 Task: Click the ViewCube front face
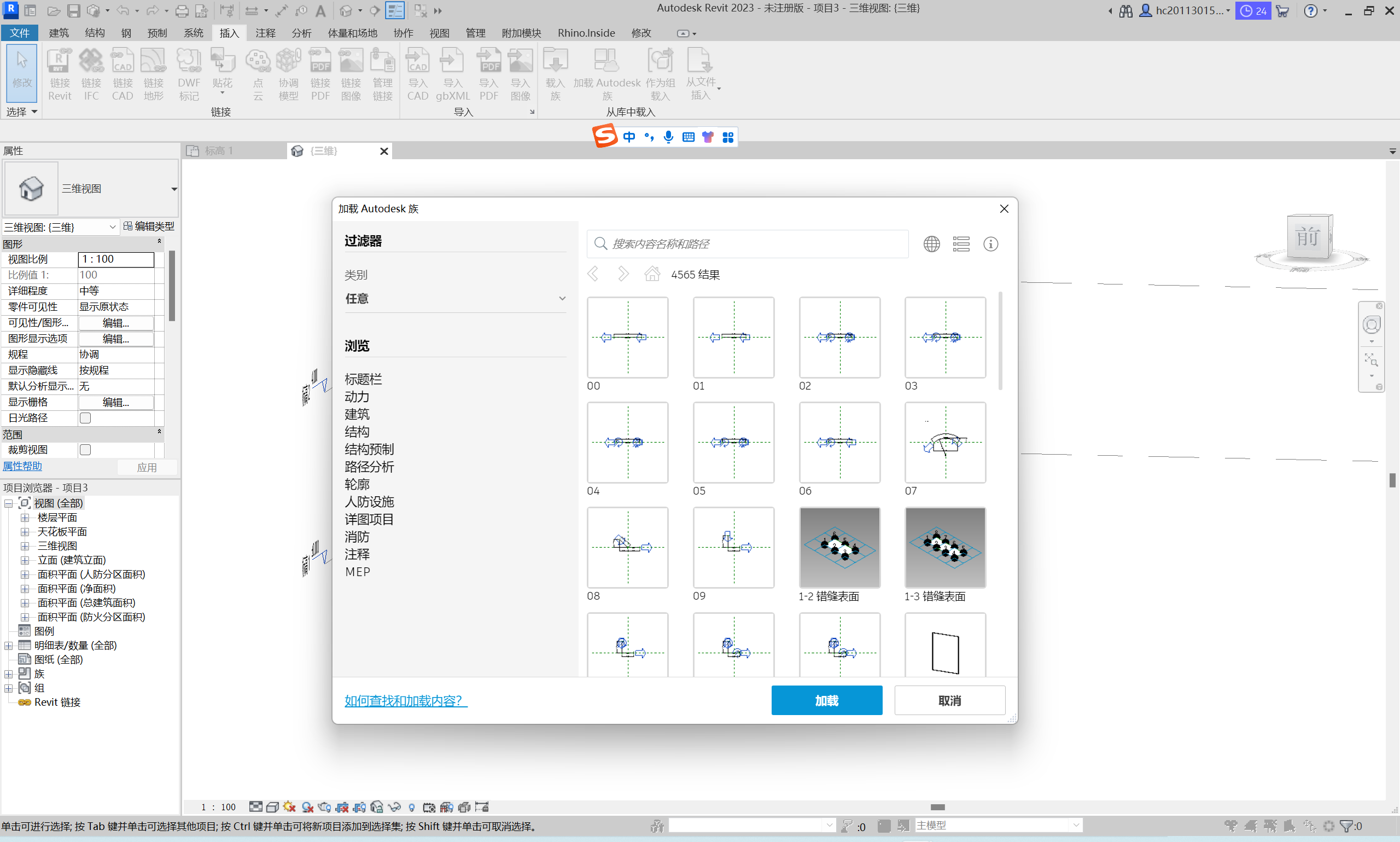[x=1308, y=236]
